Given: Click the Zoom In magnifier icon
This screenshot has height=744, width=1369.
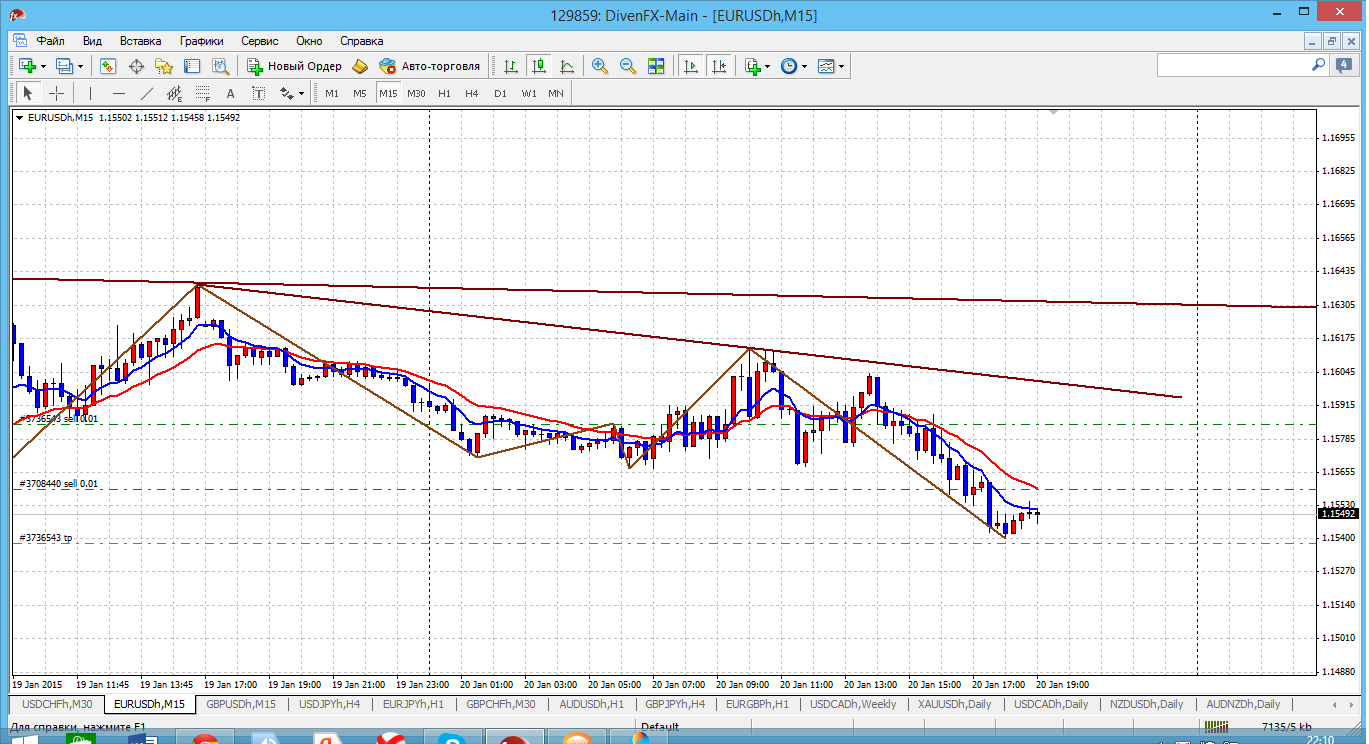Looking at the screenshot, I should pyautogui.click(x=600, y=66).
